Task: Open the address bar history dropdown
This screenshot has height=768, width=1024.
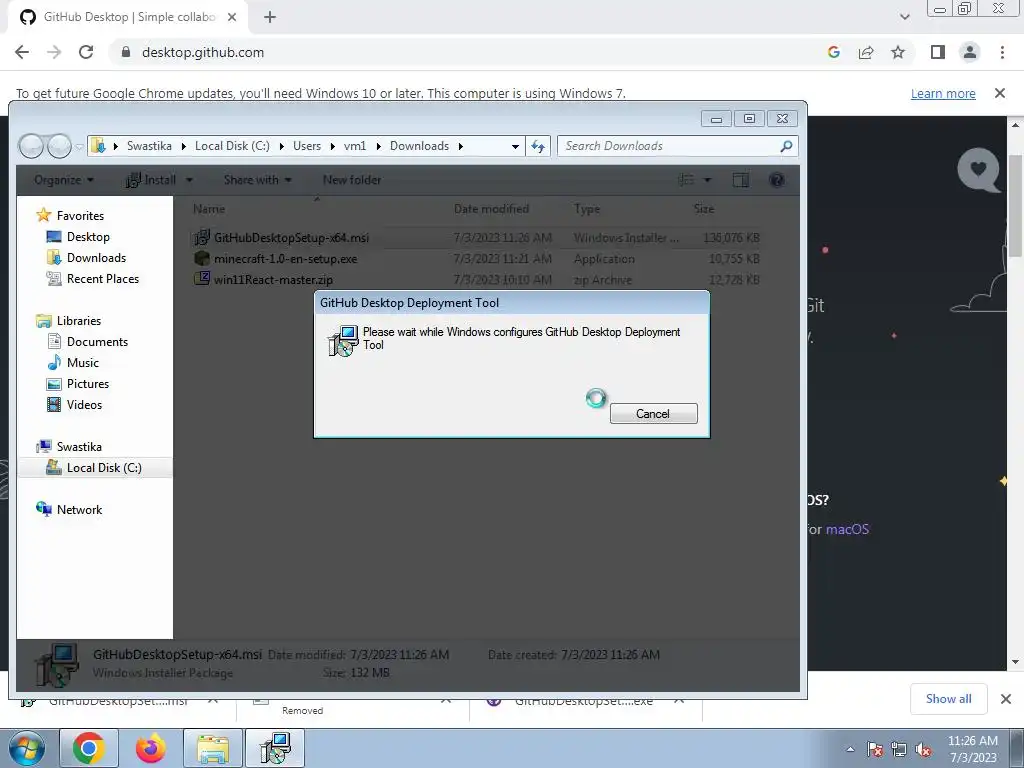Action: 515,146
